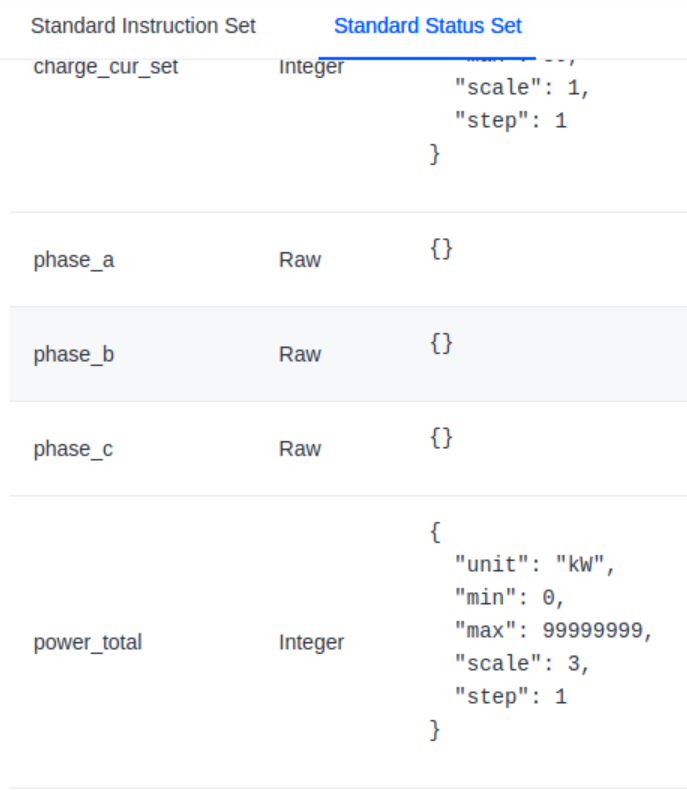Click the "scale": 1 line of charge_cur_set

(521, 88)
